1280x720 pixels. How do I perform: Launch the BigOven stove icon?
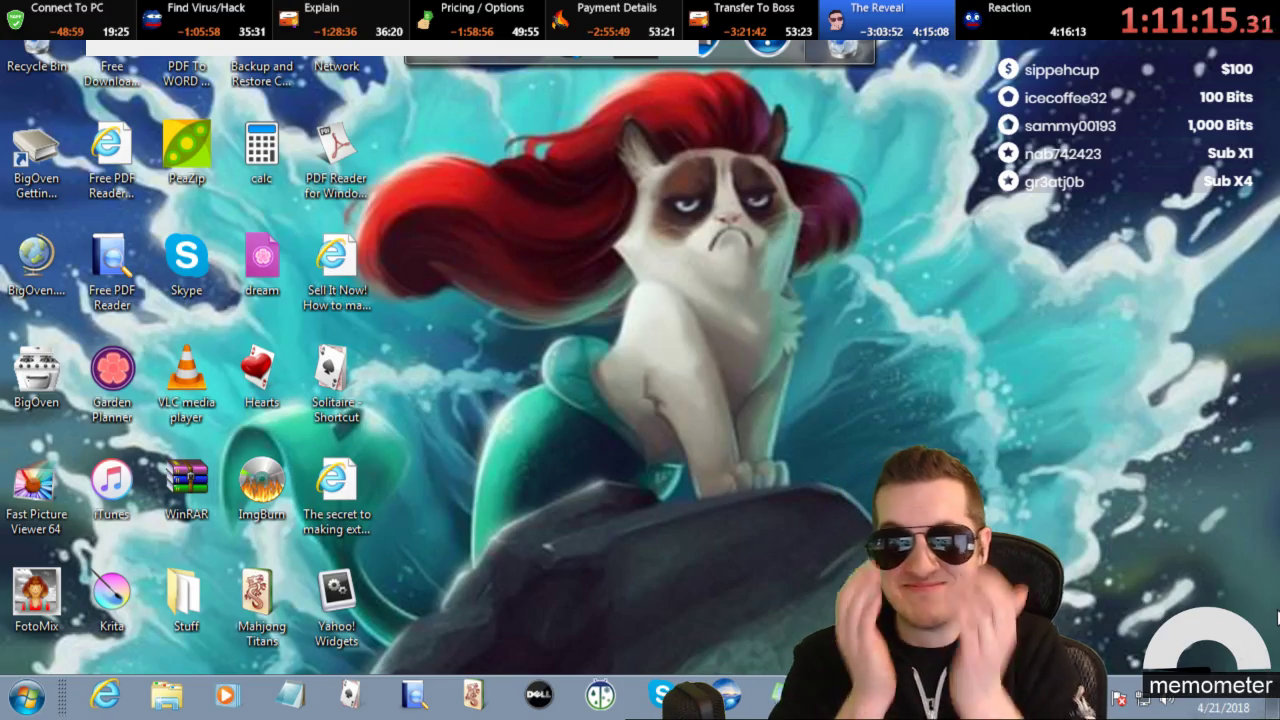(37, 377)
